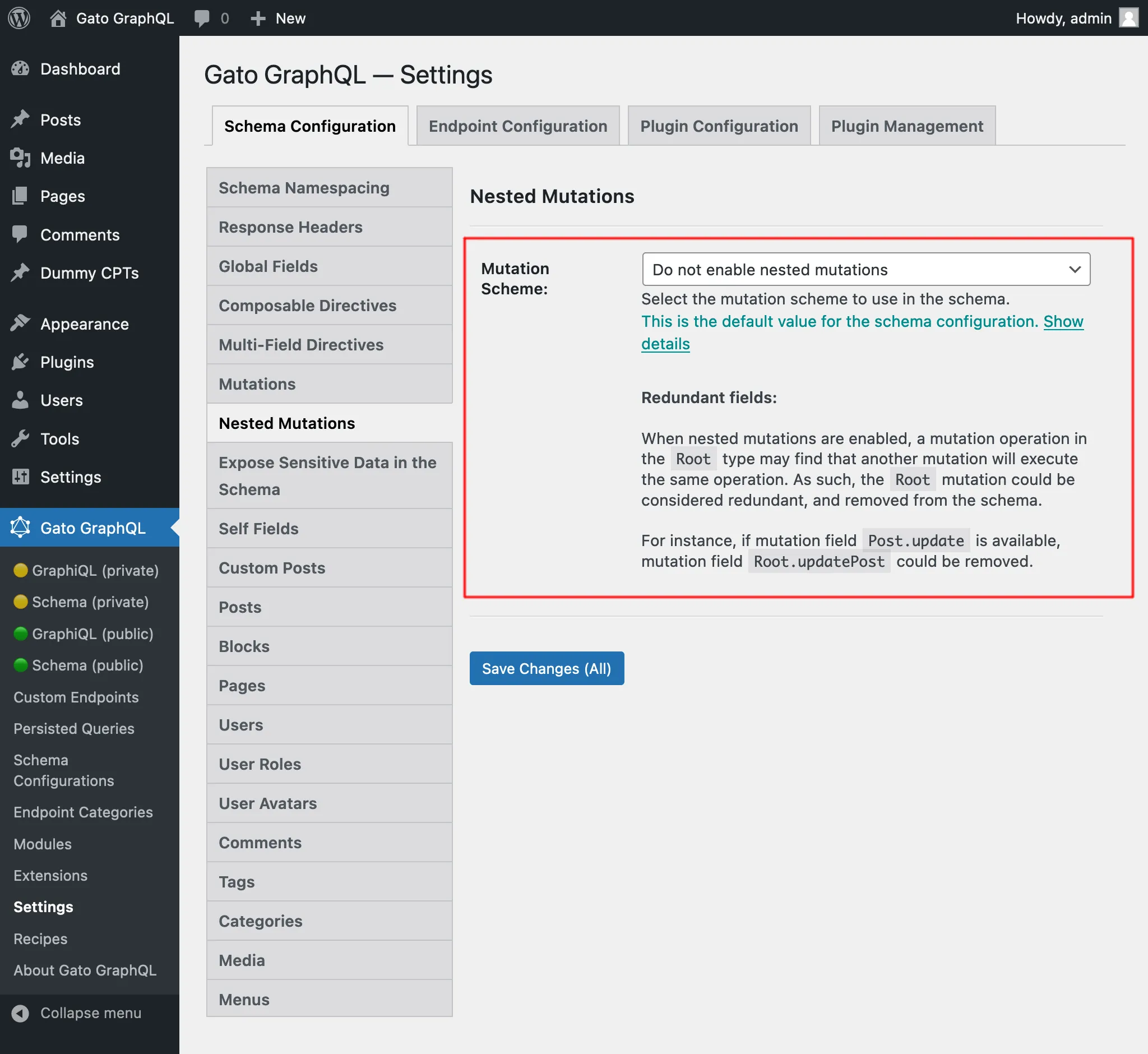Click the admin avatar thumbnail

click(x=1128, y=18)
